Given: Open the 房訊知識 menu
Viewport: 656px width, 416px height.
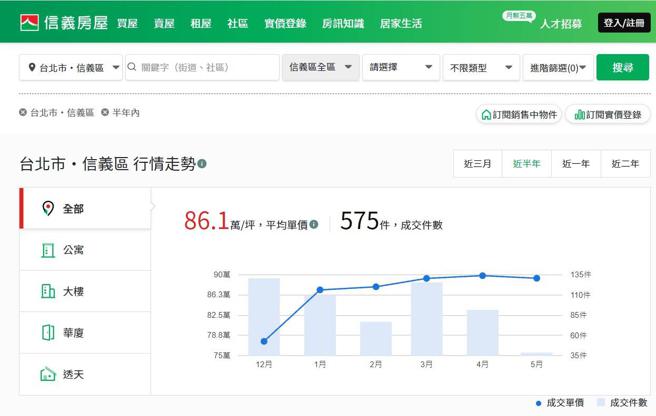Looking at the screenshot, I should point(343,23).
